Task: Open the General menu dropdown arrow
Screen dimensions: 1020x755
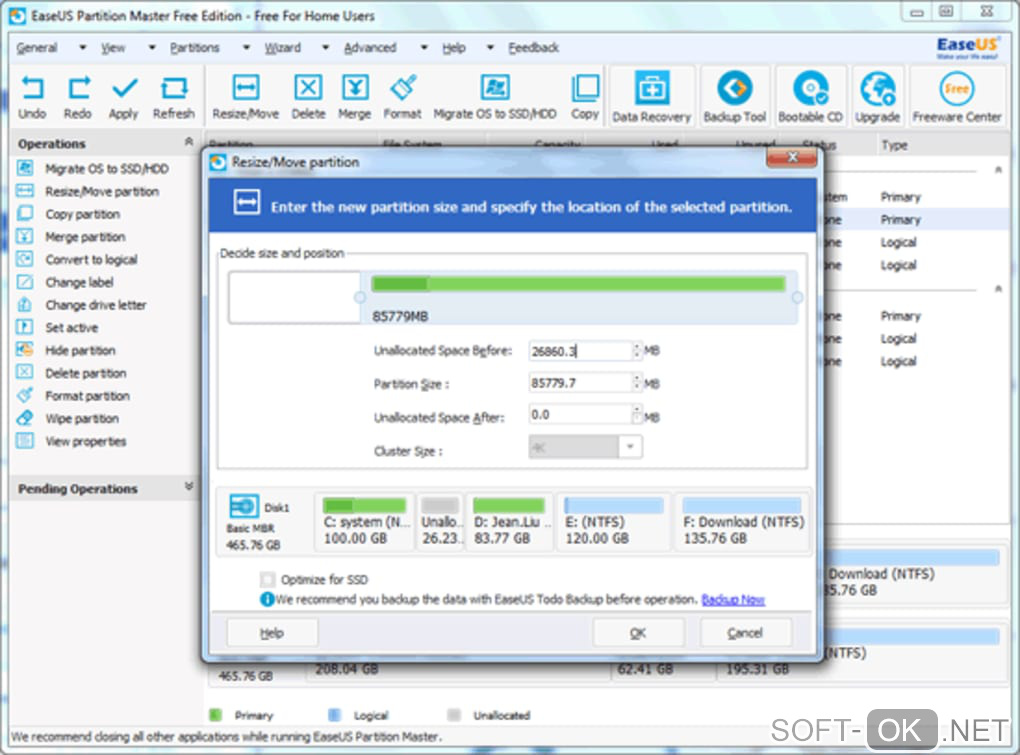Action: coord(83,47)
